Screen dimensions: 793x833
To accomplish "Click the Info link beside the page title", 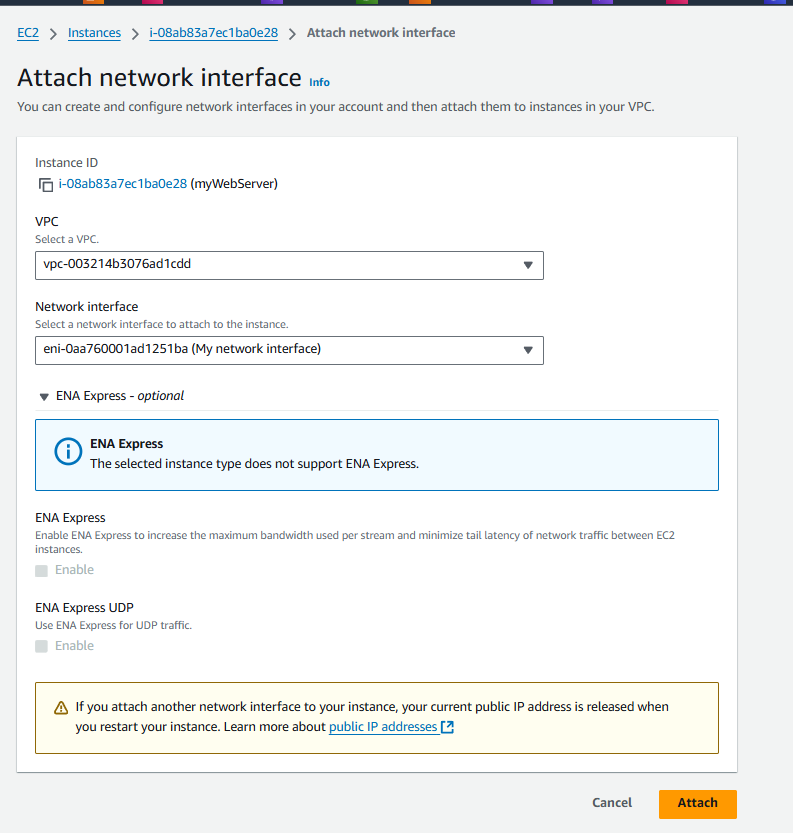I will [x=319, y=82].
